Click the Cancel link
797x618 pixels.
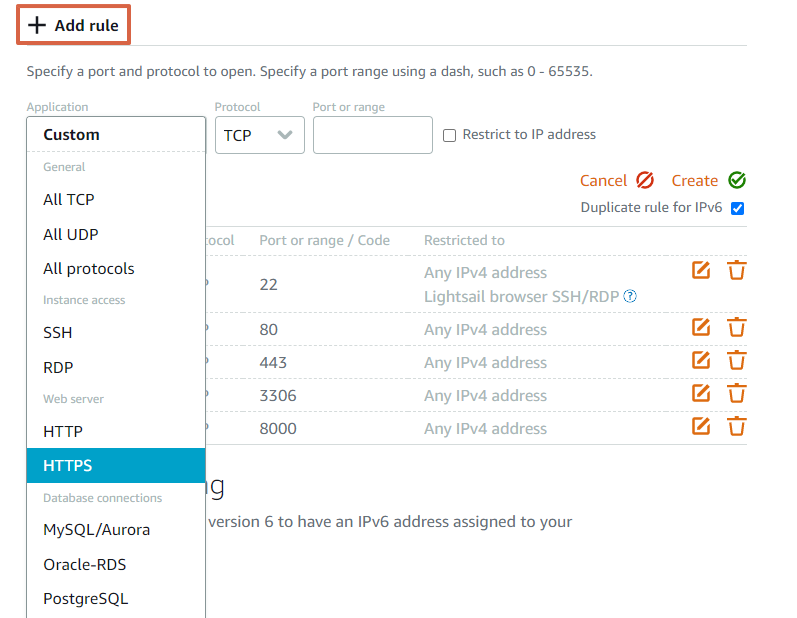(x=603, y=180)
